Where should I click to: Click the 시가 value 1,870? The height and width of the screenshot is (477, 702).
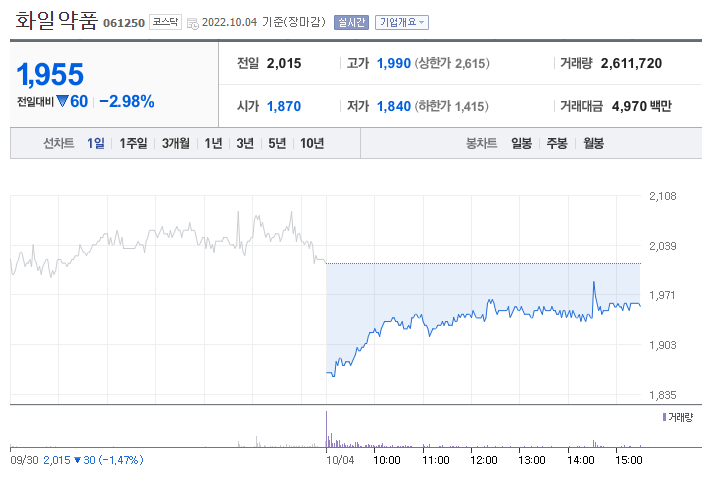284,107
